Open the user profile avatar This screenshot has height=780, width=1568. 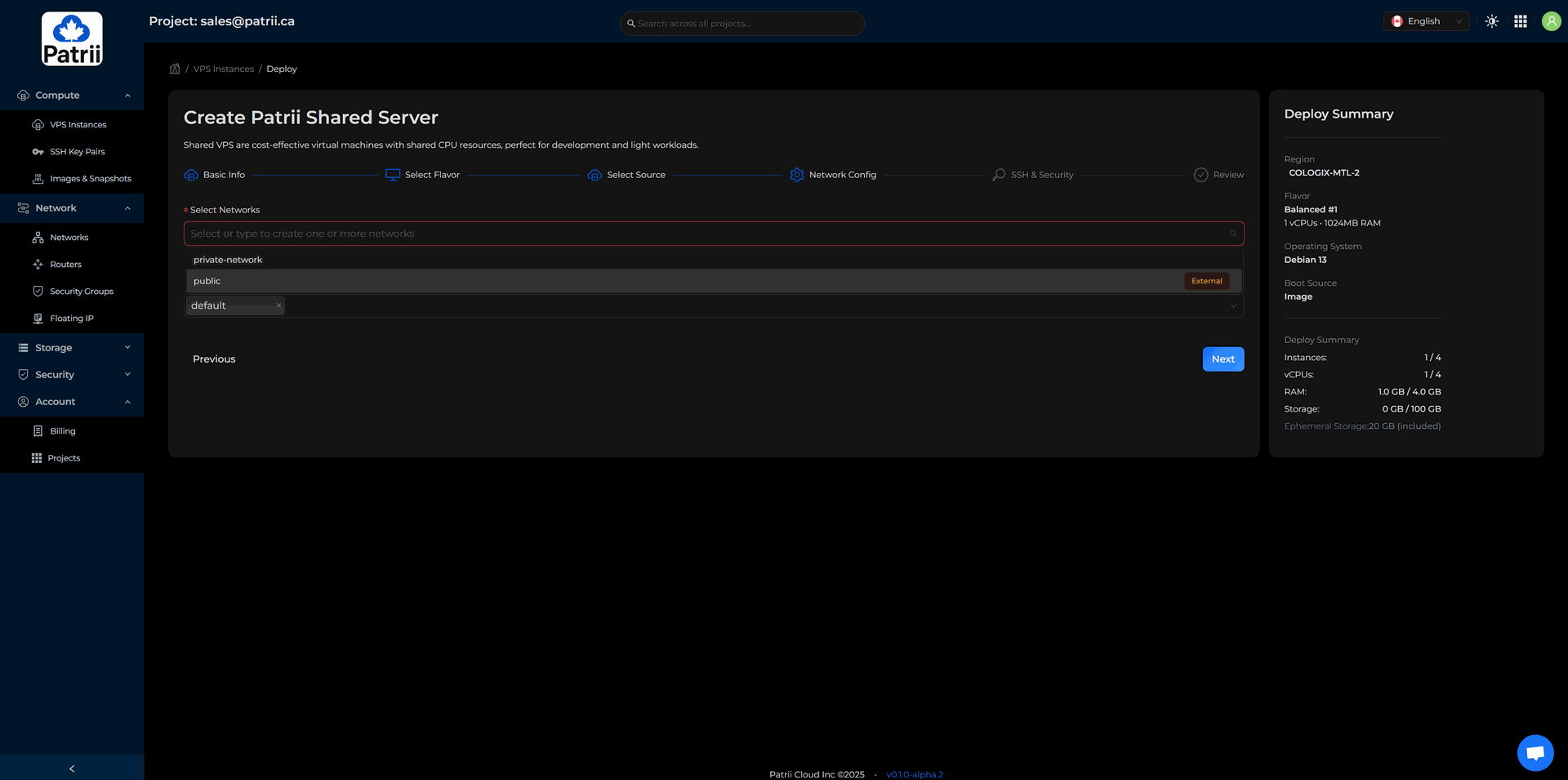pos(1550,22)
